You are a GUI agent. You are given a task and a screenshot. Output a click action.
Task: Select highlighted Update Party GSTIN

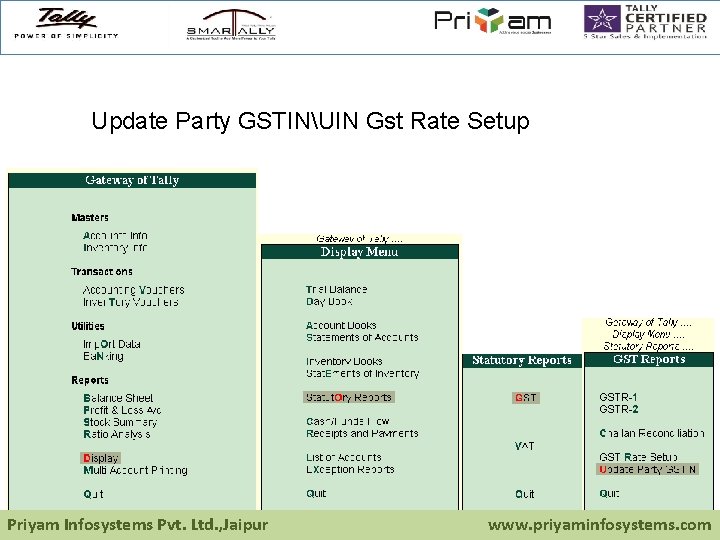[648, 469]
